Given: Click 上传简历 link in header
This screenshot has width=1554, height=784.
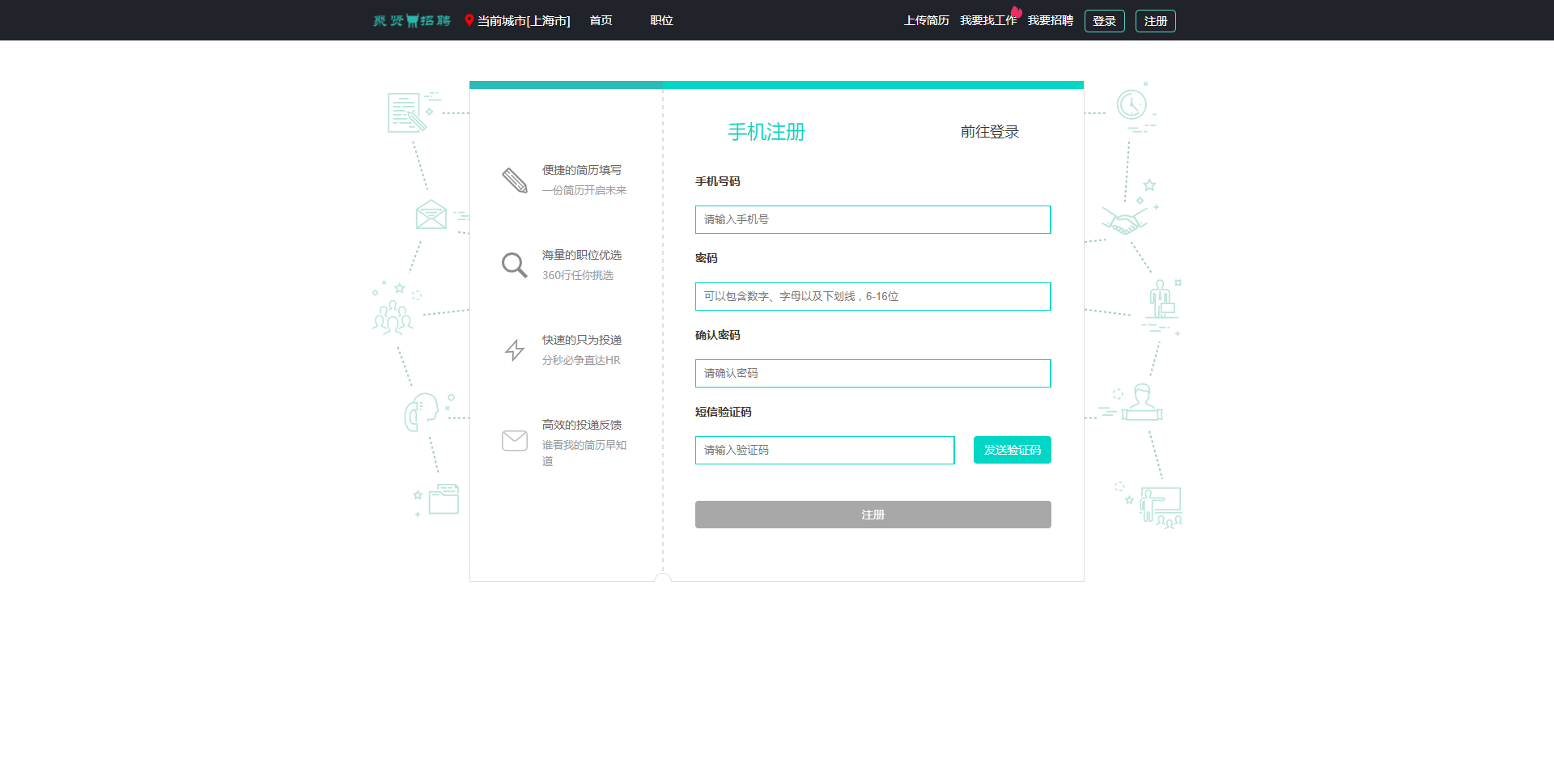Looking at the screenshot, I should (926, 20).
